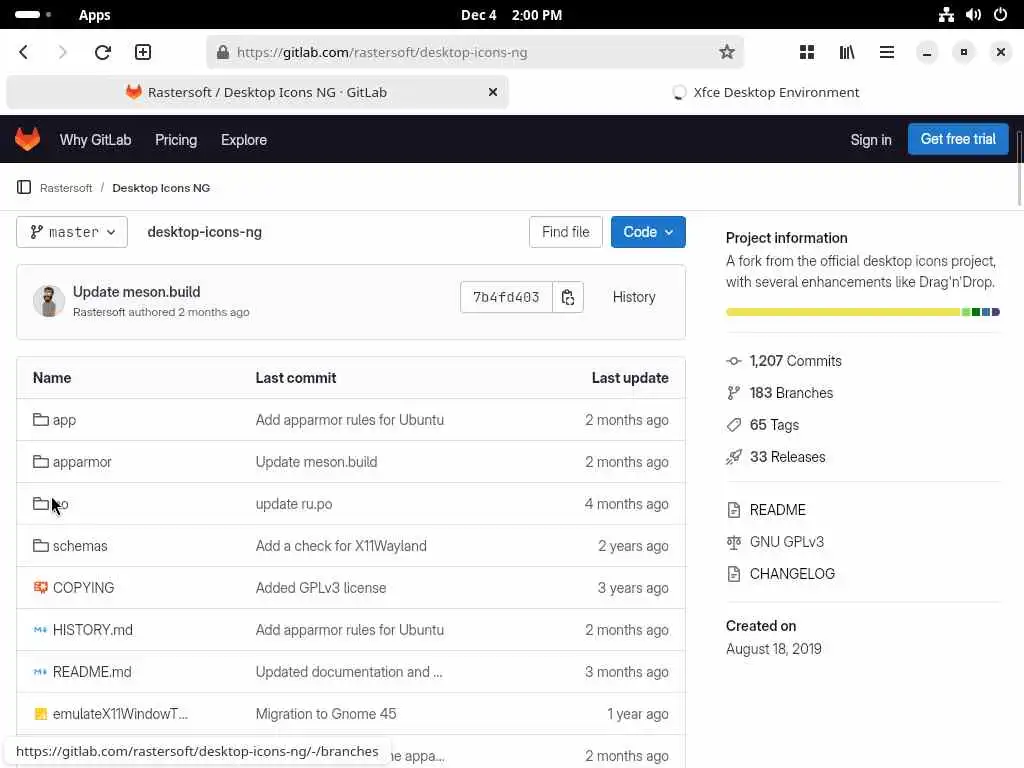This screenshot has width=1024, height=768.
Task: Click the Rastersoft breadcrumb link
Action: 66,188
